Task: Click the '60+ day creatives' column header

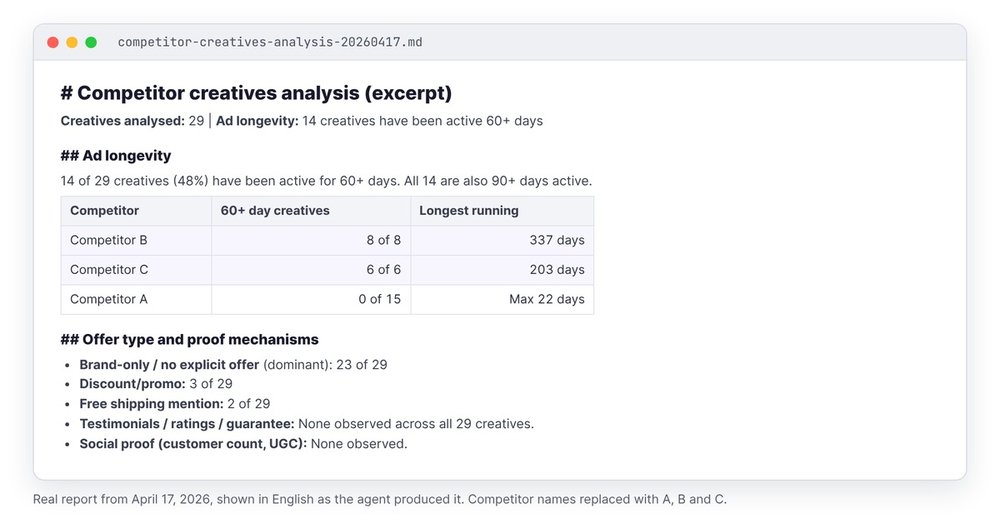Action: pyautogui.click(x=311, y=210)
